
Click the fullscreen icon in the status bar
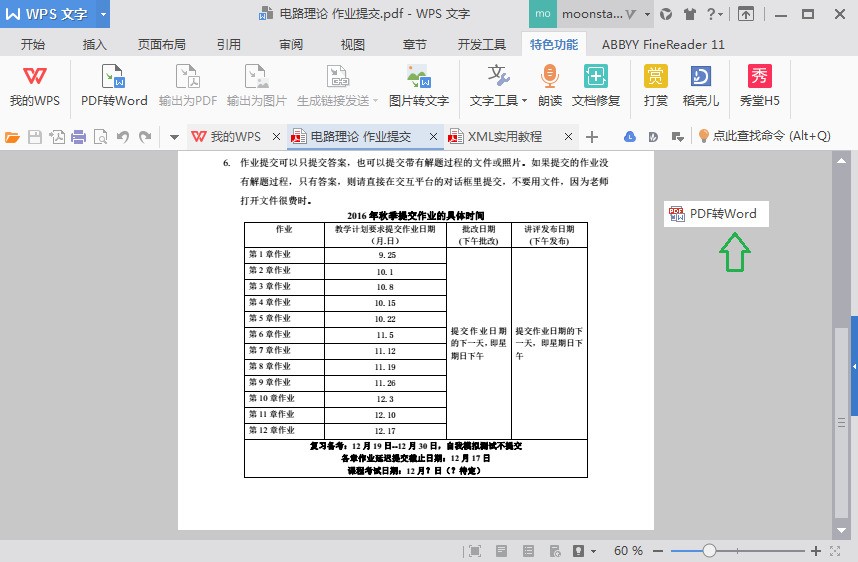click(x=475, y=551)
